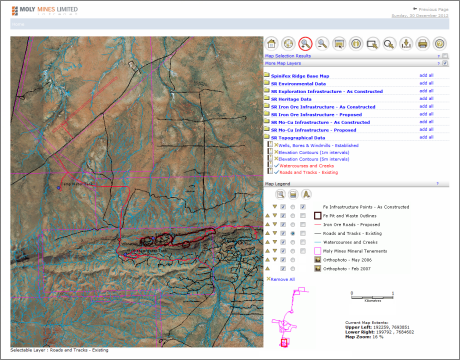This screenshot has height=360, width=460.
Task: Click the legend save icon
Action: point(293,194)
